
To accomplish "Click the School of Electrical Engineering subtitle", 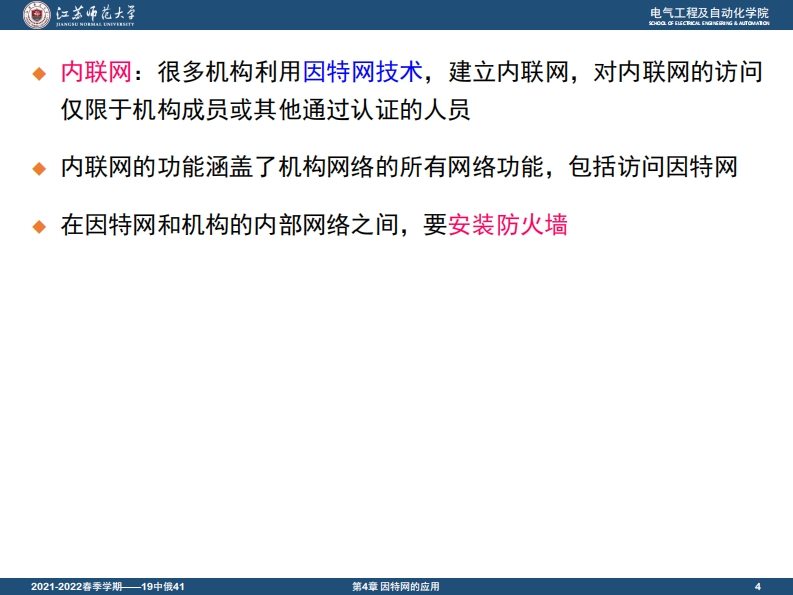I will coord(709,23).
